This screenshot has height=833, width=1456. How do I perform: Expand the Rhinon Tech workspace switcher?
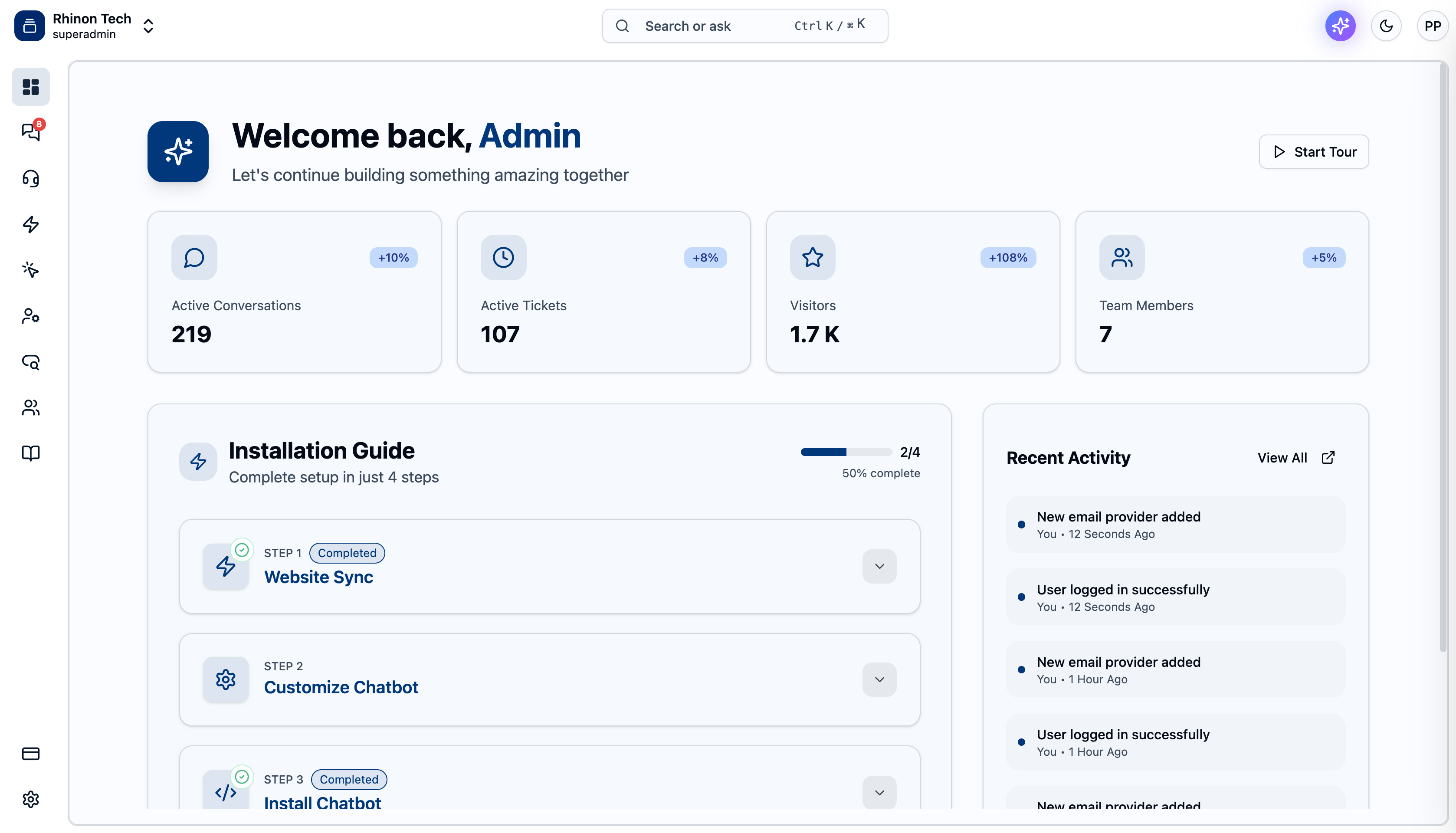pos(148,26)
